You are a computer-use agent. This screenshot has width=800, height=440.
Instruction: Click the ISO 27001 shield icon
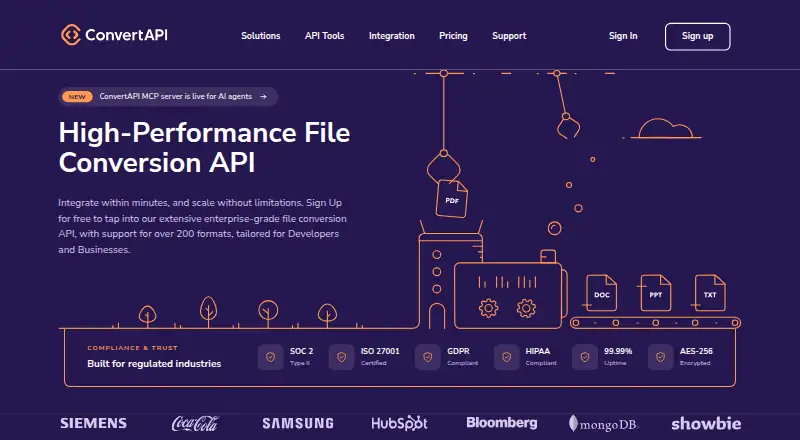[x=341, y=357]
